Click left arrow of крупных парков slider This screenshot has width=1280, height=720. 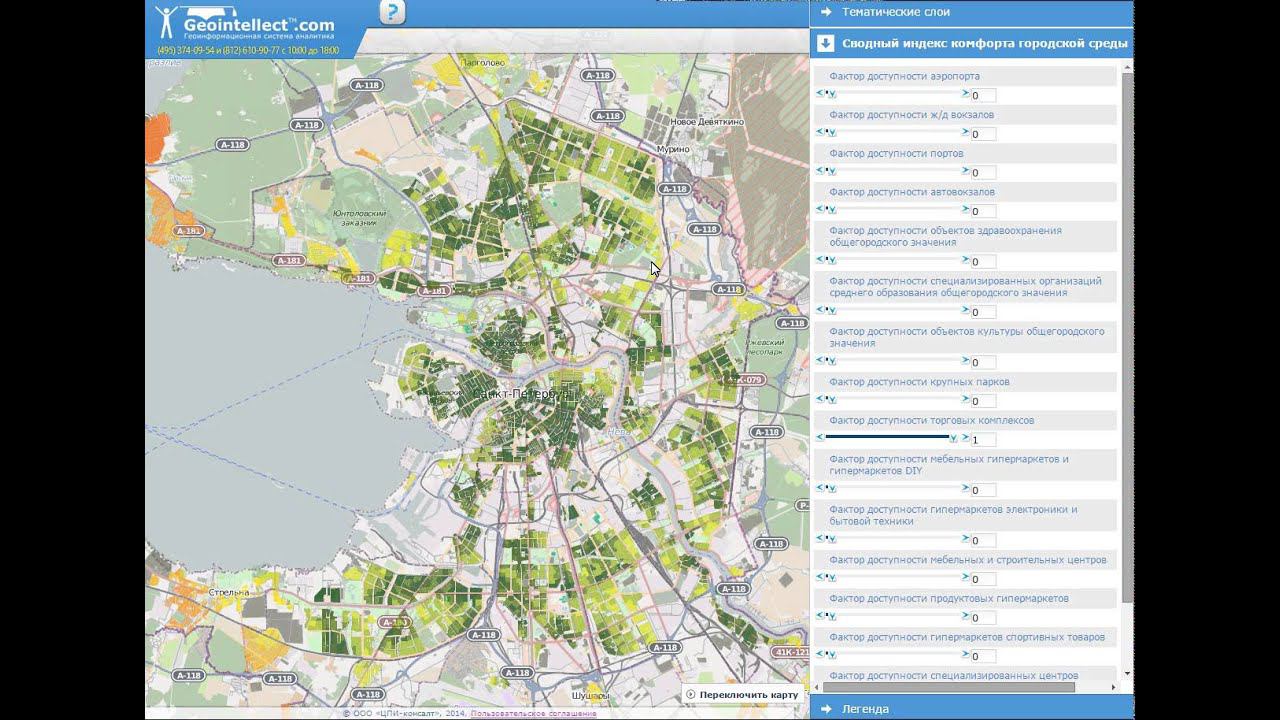[820, 399]
